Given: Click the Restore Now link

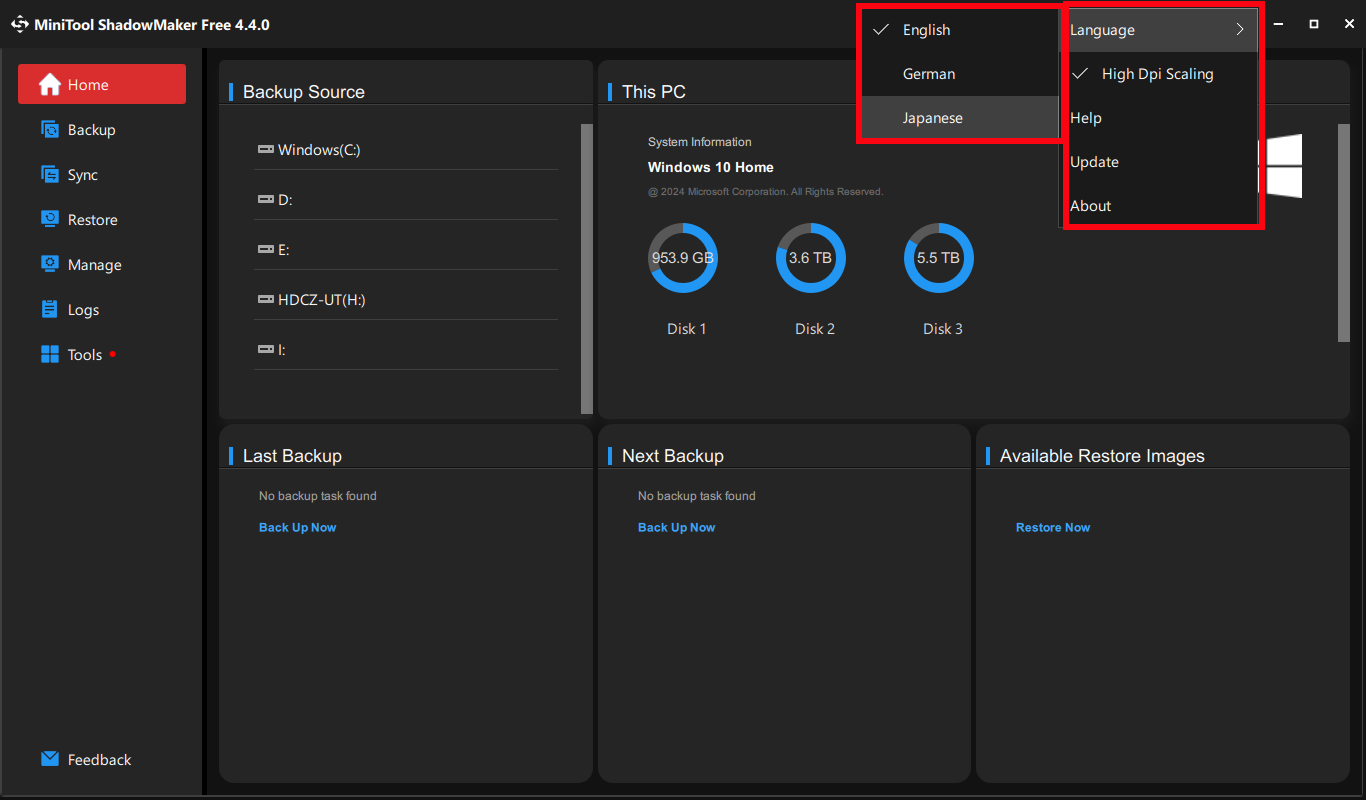Looking at the screenshot, I should 1053,527.
